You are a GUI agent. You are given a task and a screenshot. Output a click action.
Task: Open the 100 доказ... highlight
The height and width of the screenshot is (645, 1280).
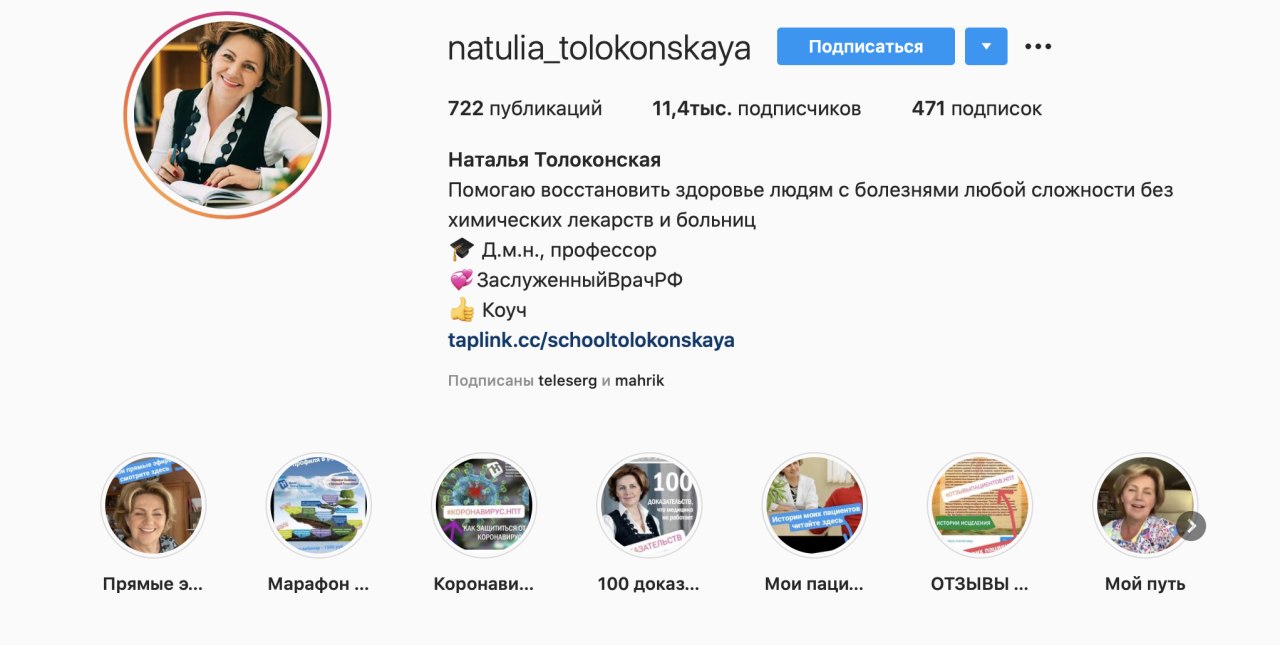pos(649,505)
